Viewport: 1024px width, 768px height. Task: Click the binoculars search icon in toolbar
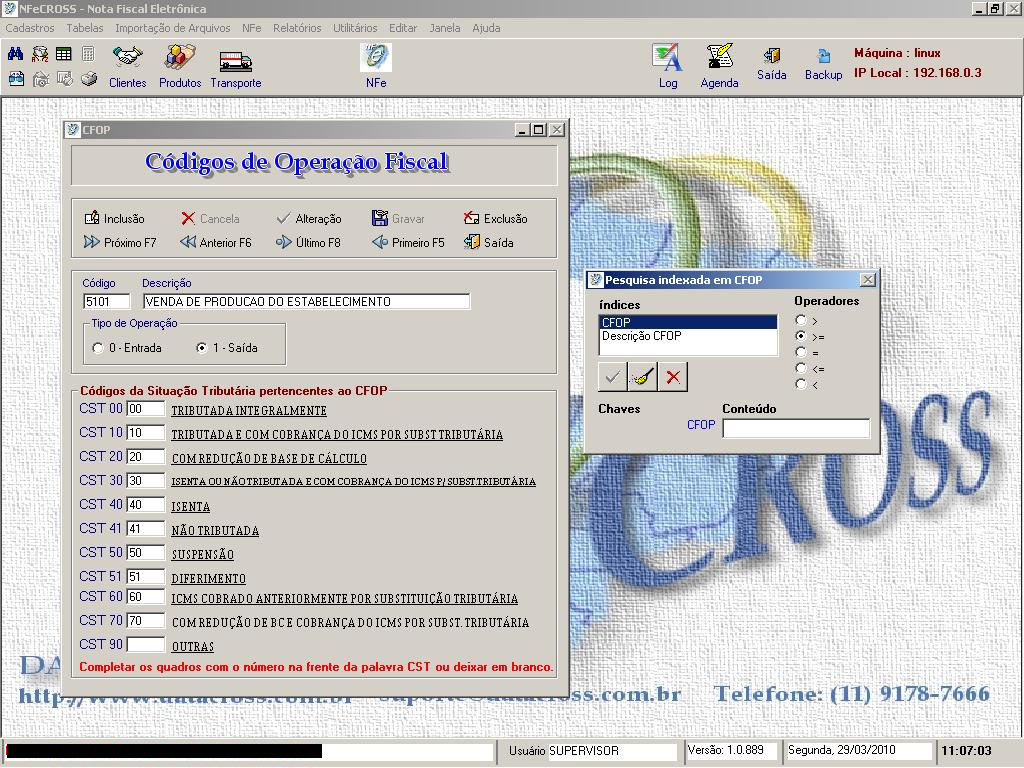click(x=16, y=54)
